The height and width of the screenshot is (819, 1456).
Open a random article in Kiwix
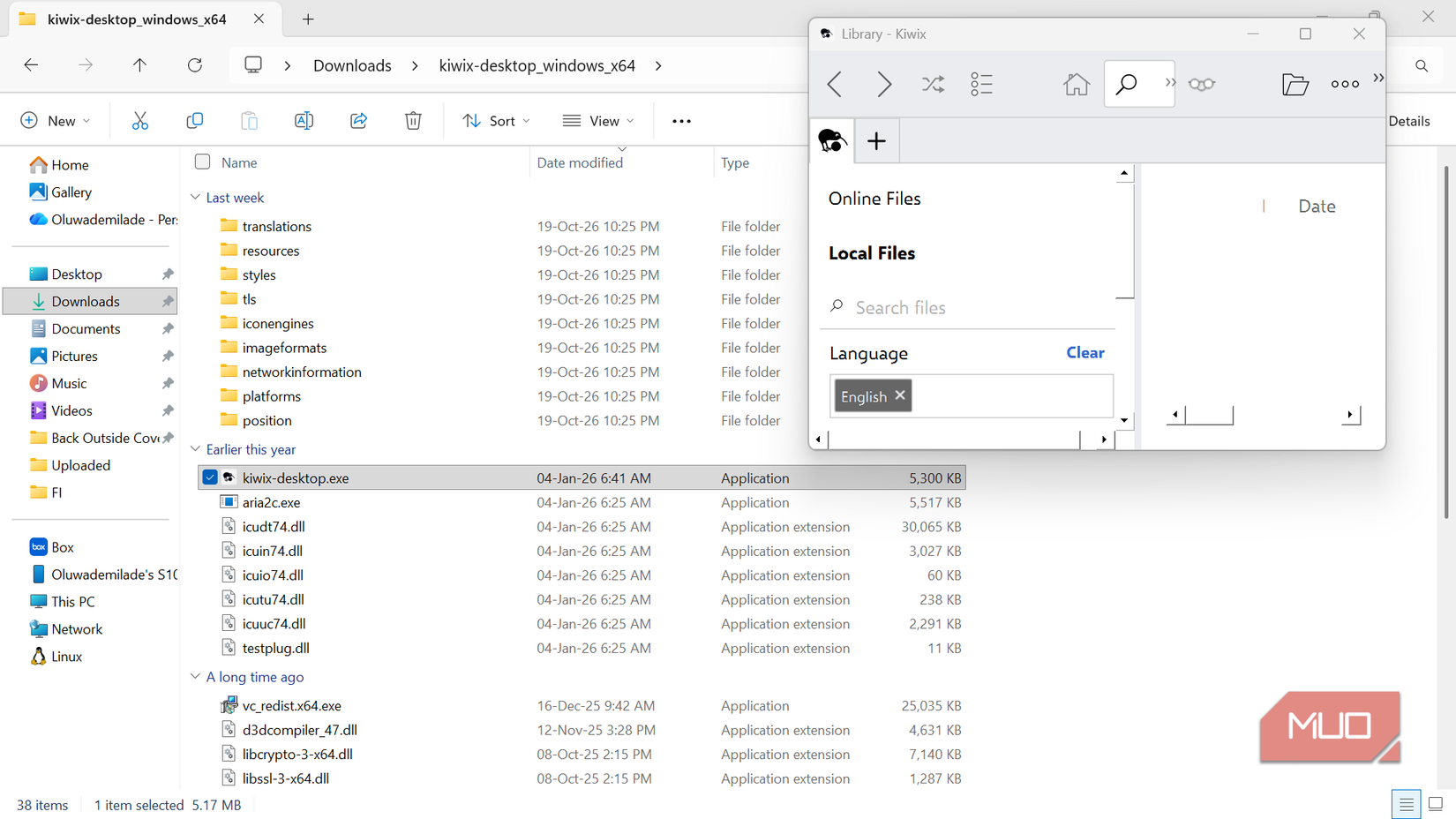coord(933,84)
